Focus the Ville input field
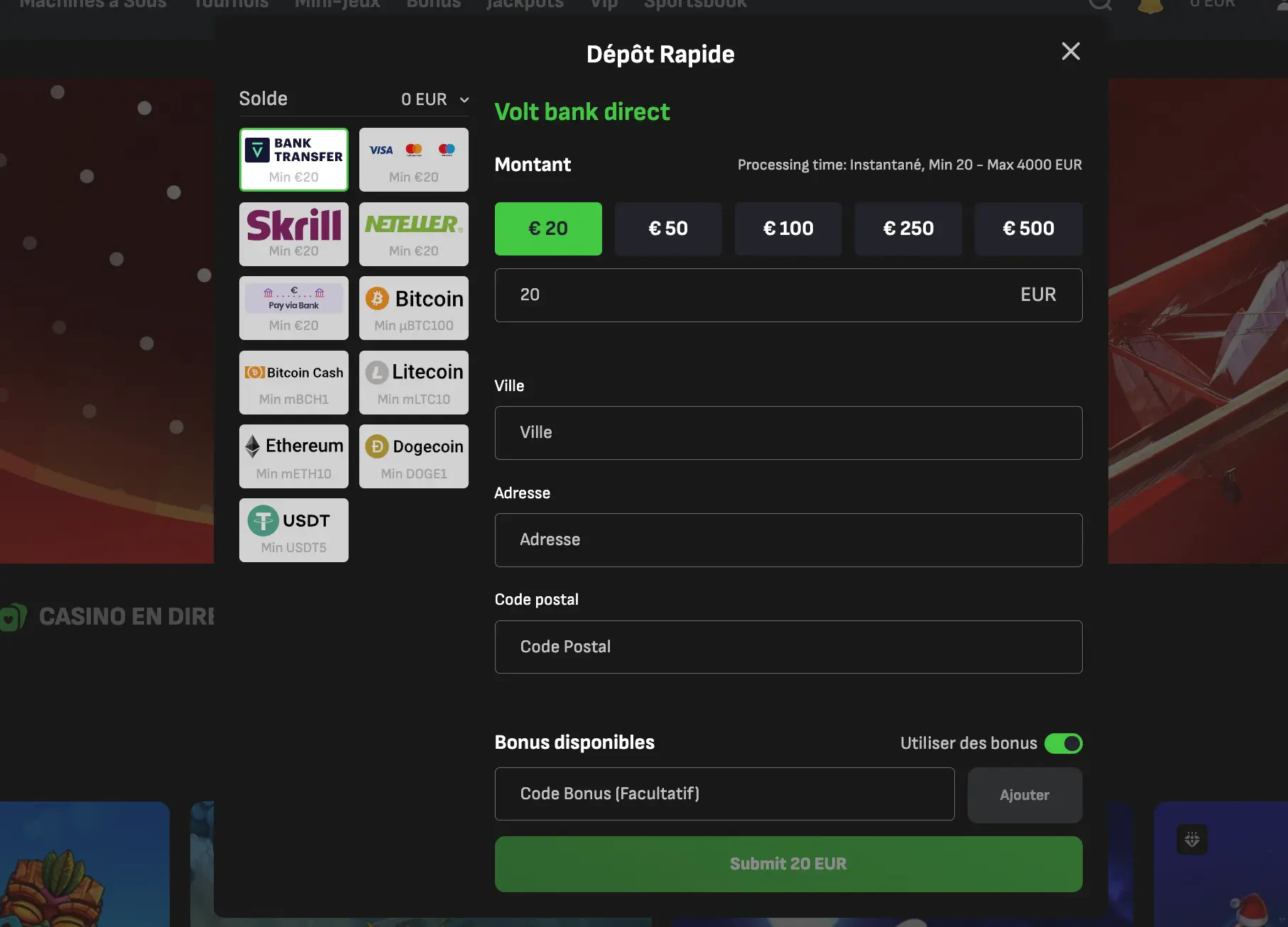Viewport: 1288px width, 927px height. click(788, 433)
